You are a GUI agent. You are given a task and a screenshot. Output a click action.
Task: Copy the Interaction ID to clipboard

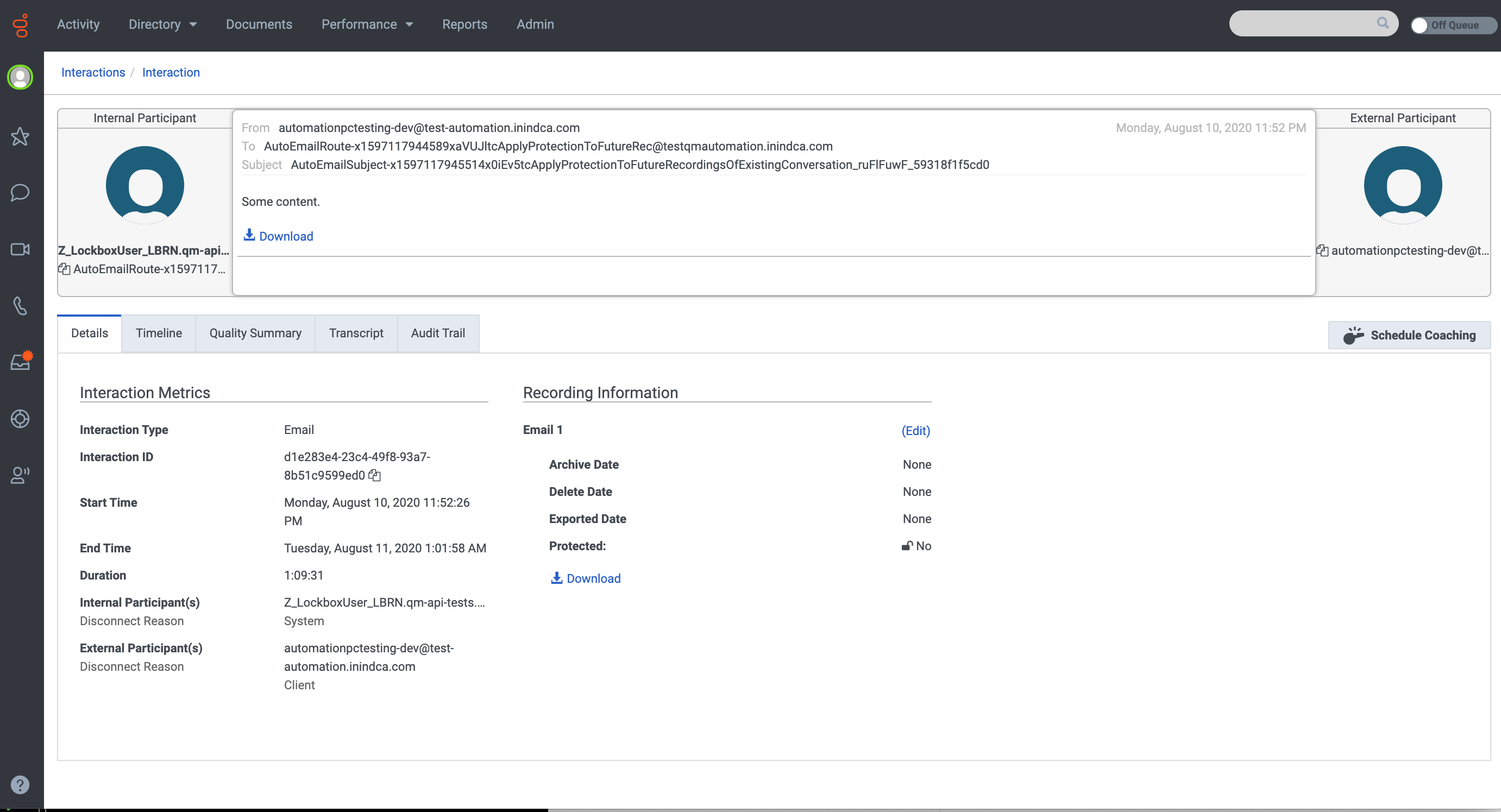pos(375,475)
